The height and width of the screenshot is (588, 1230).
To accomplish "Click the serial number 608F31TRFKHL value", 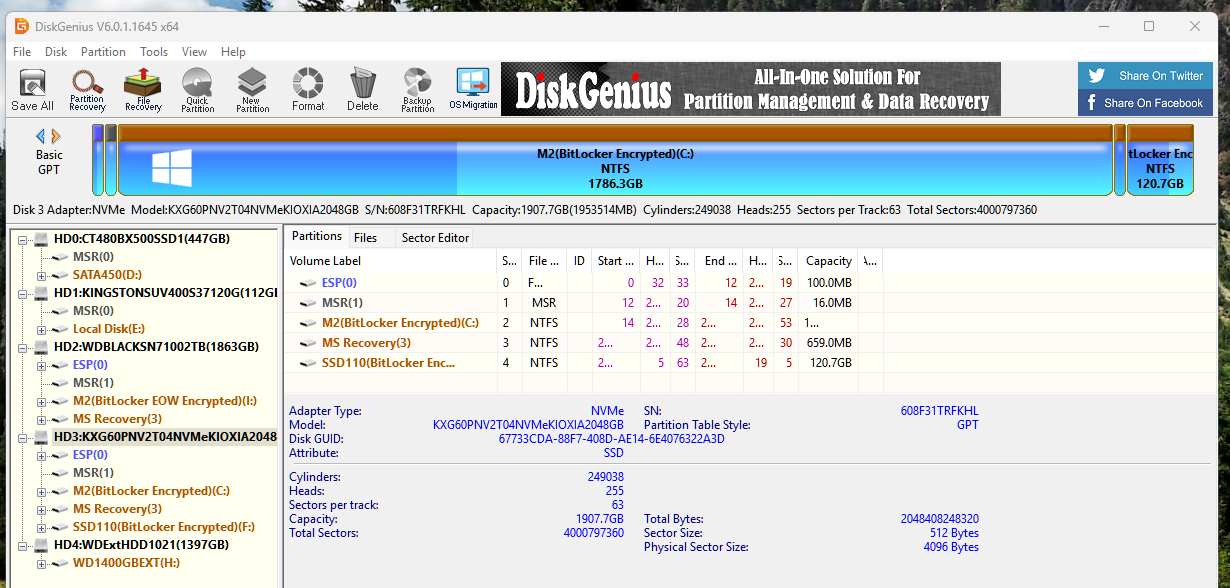I will 939,411.
